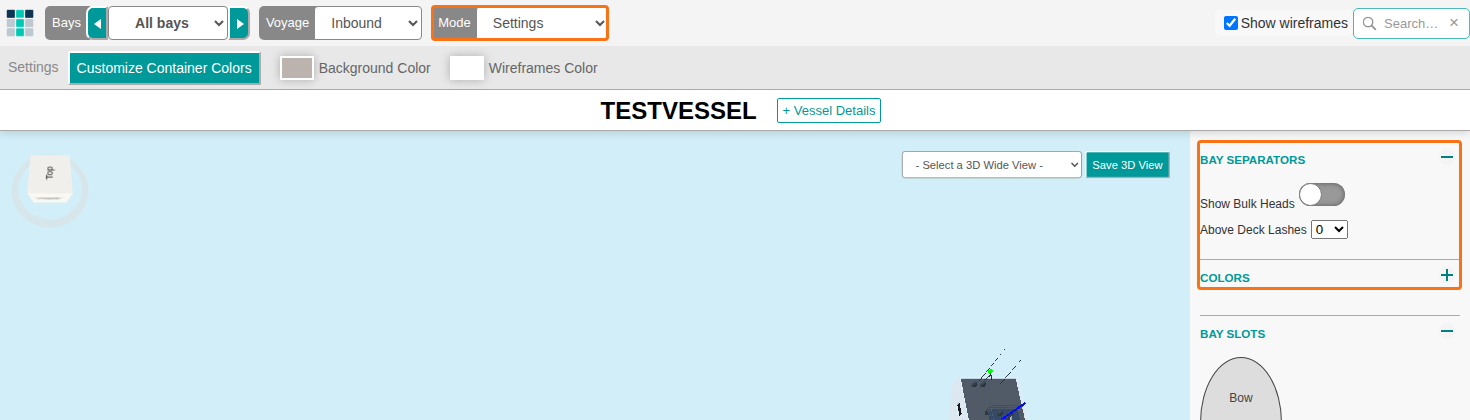Go to next bay arrow
1470x420 pixels.
239,23
